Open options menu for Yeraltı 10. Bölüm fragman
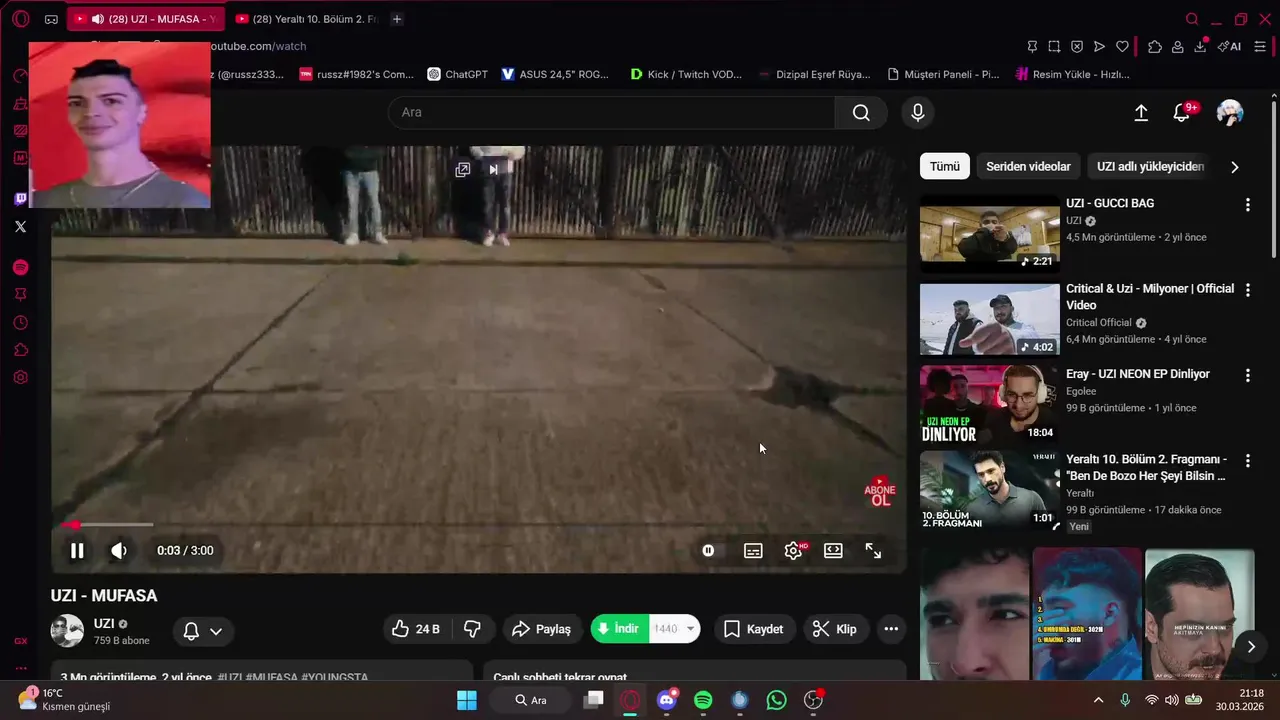The height and width of the screenshot is (720, 1280). [1247, 461]
